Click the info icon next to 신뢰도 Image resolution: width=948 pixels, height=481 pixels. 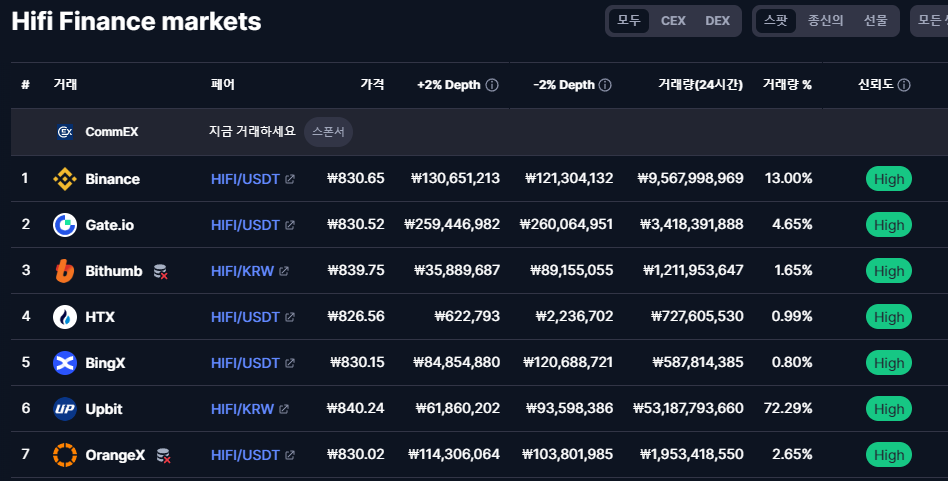coord(904,85)
